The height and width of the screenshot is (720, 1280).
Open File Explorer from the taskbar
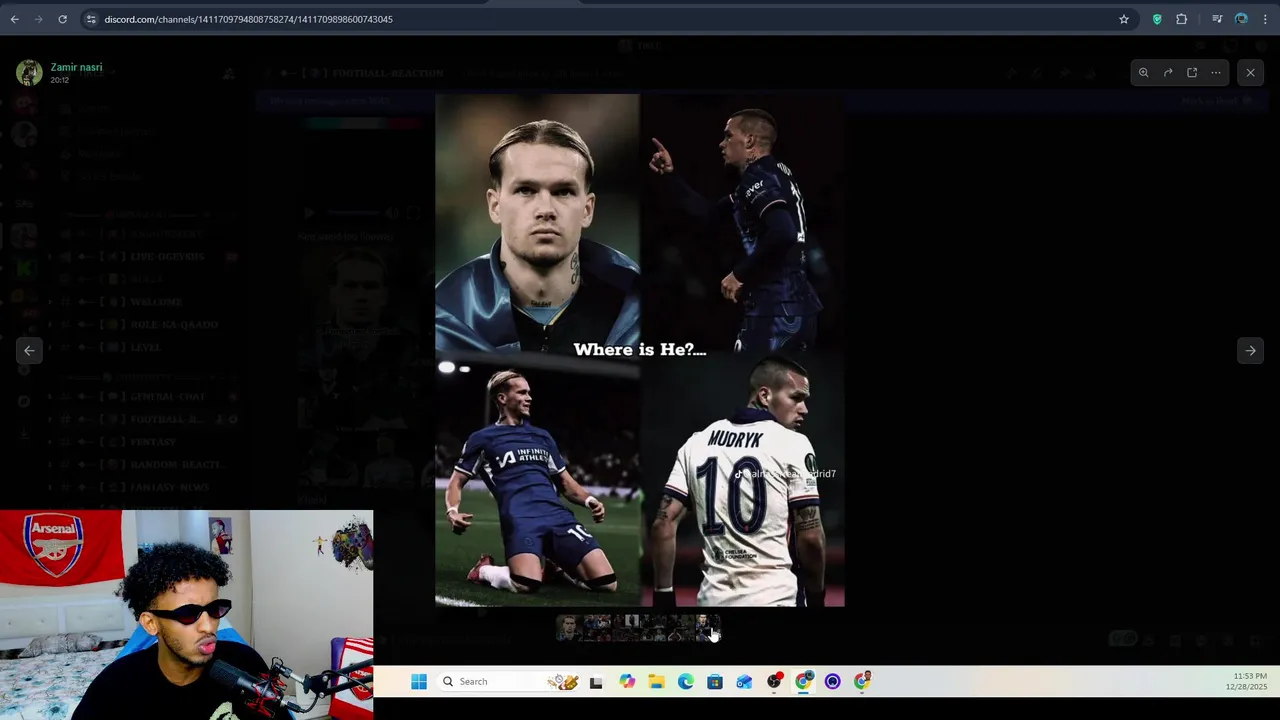pos(656,681)
